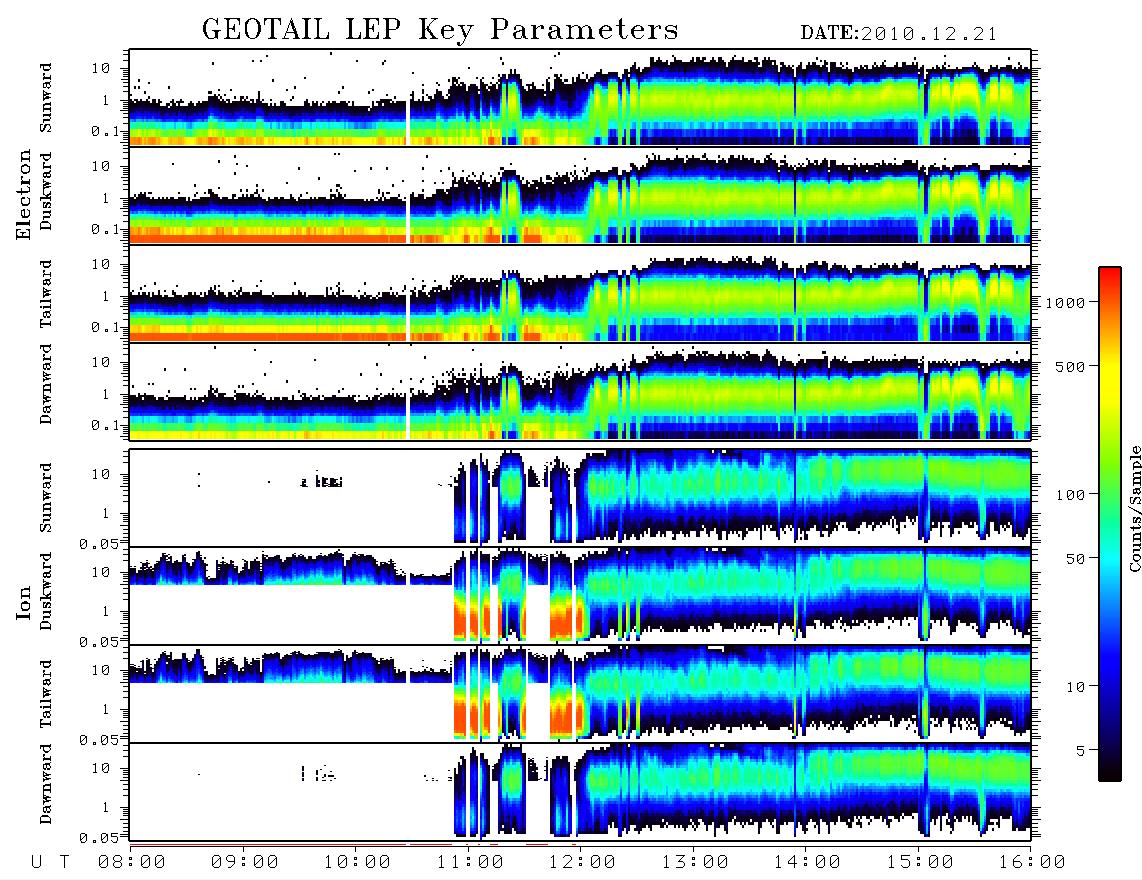The image size is (1142, 880).
Task: Select the Ion Tailward panel label
Action: [x=46, y=694]
